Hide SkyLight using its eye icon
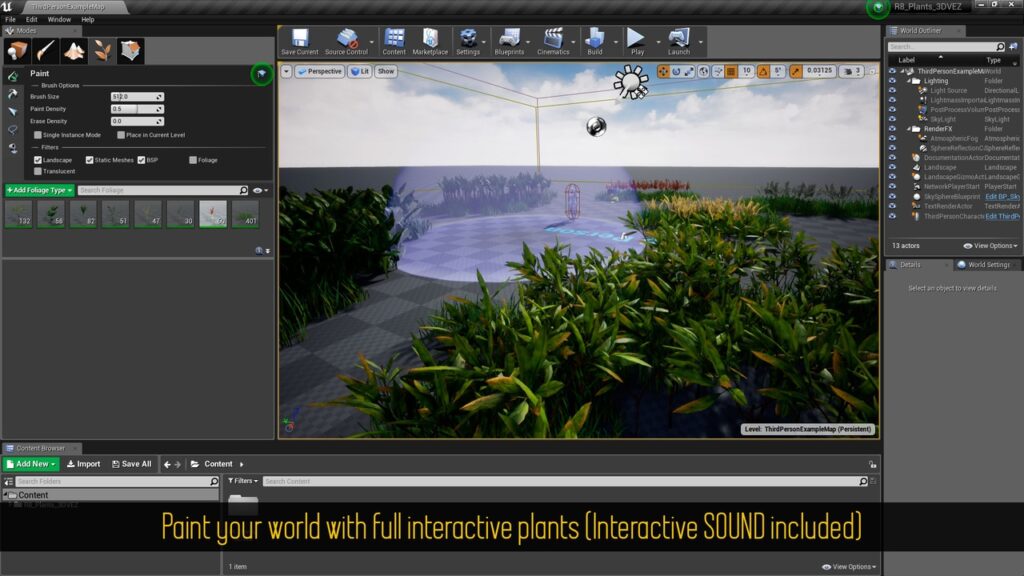 click(x=892, y=119)
